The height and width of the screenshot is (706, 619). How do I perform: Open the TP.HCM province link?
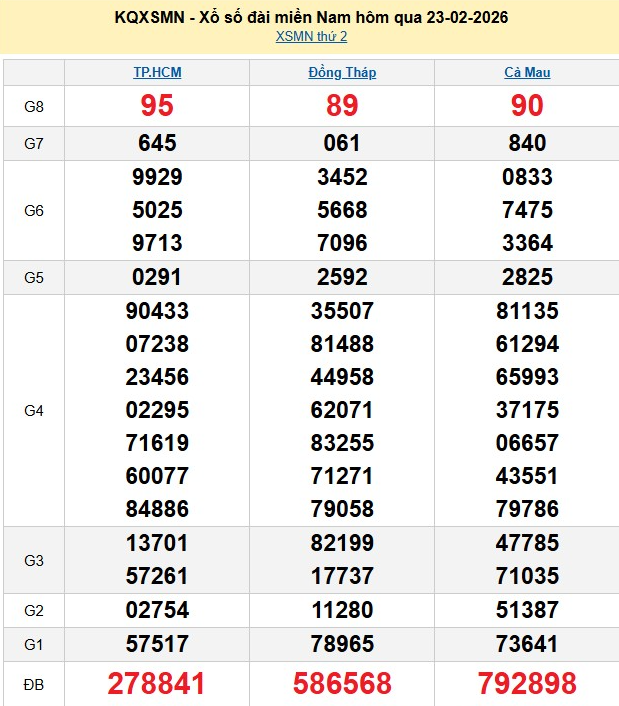tap(157, 73)
